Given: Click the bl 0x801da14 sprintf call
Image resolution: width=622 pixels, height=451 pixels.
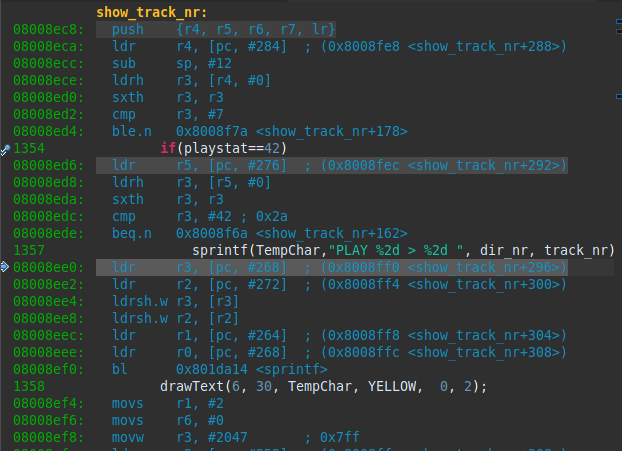Looking at the screenshot, I should tap(219, 370).
